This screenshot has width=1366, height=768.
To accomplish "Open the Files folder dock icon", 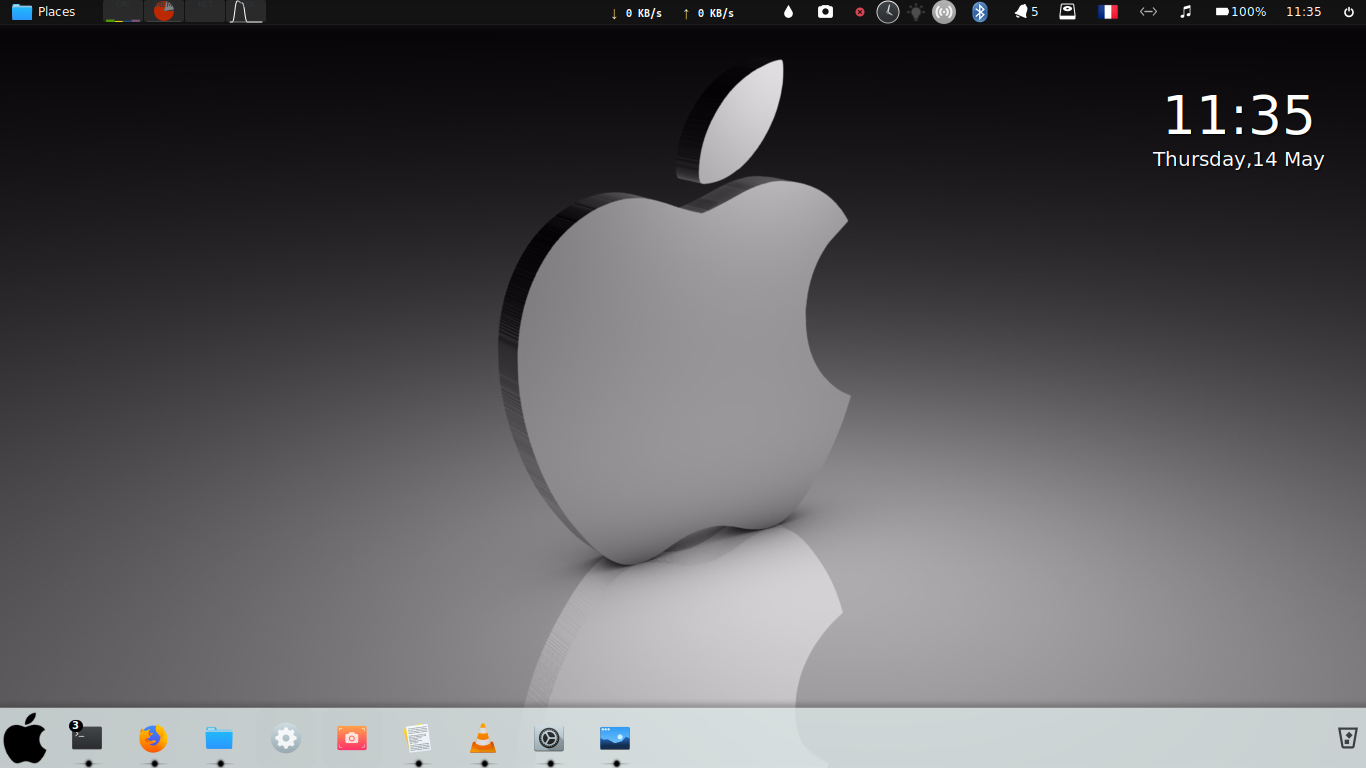I will point(219,738).
